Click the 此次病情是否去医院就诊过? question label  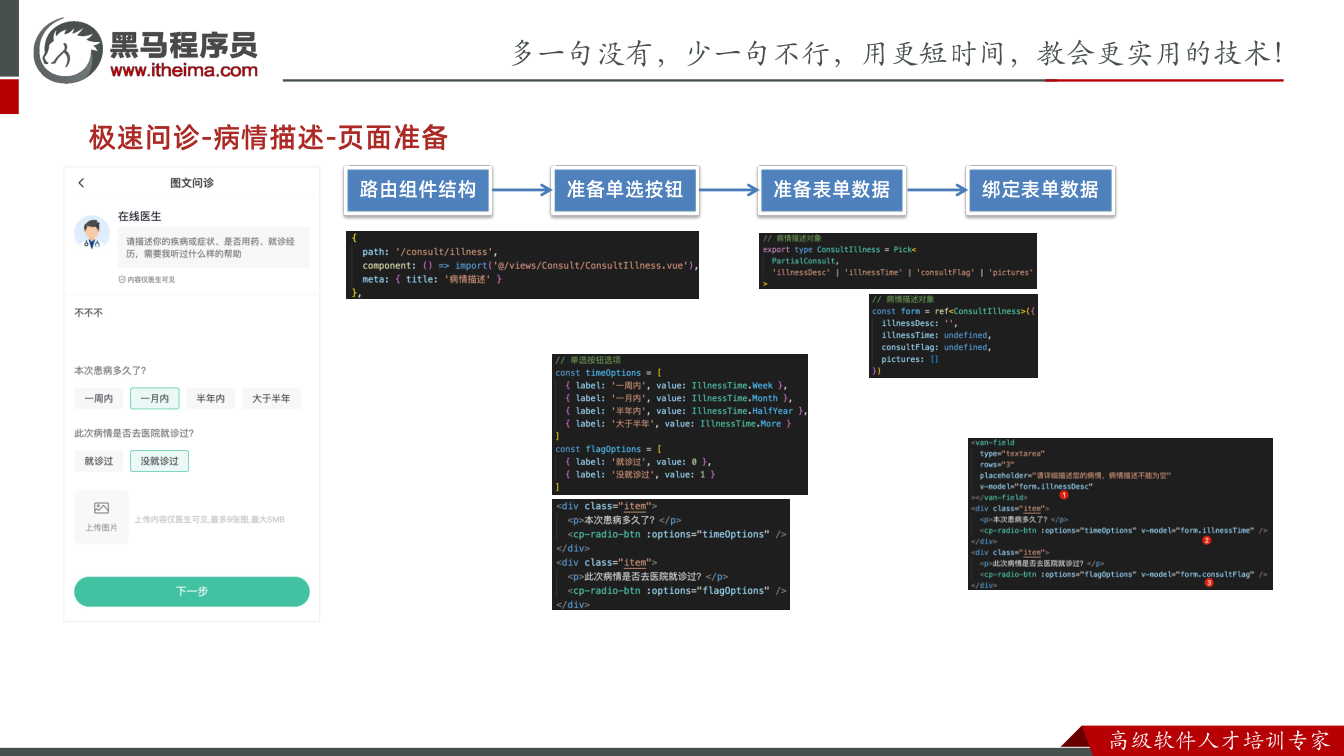tap(134, 433)
